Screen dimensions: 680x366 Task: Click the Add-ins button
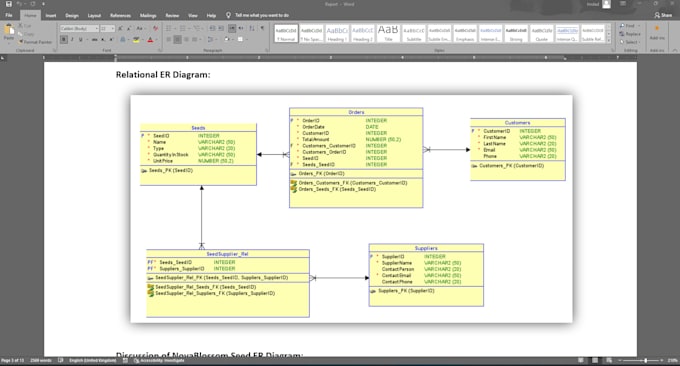coord(657,33)
